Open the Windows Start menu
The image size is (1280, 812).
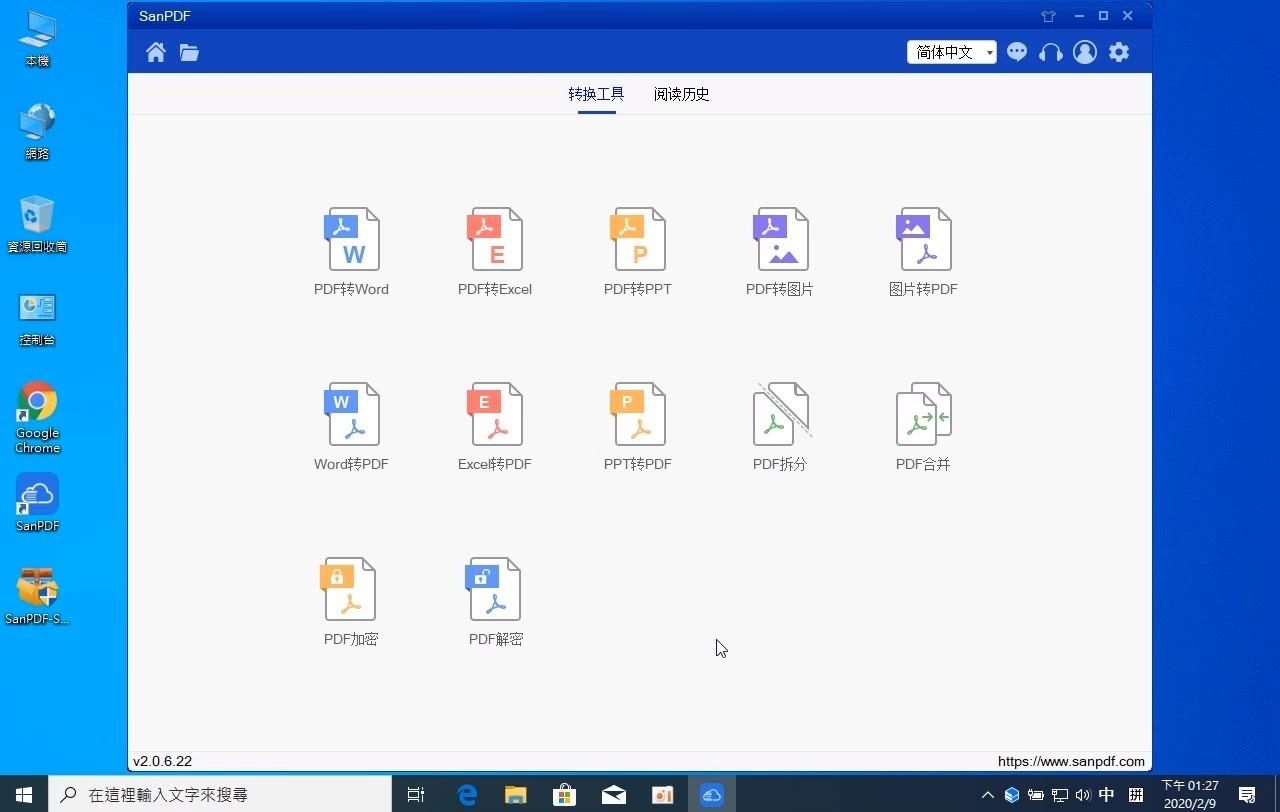24,795
